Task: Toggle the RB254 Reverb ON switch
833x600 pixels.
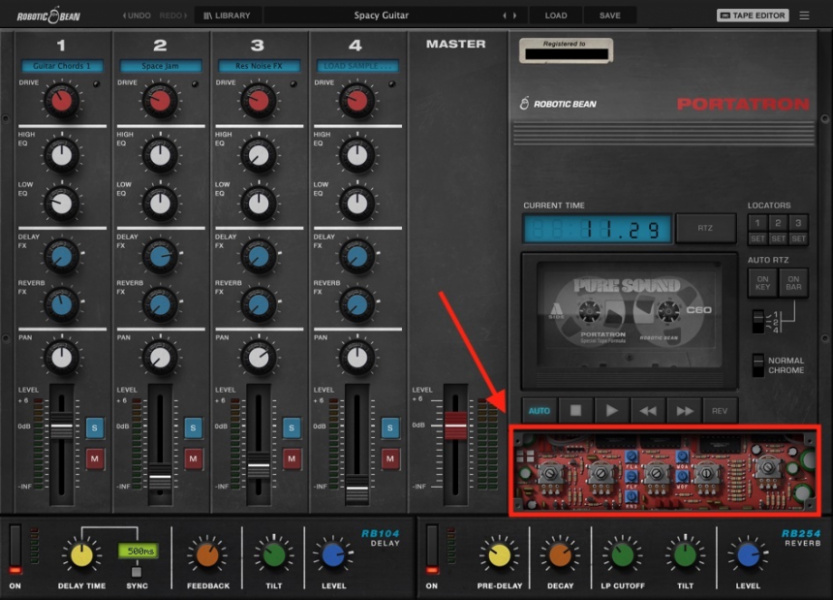Action: coord(432,550)
